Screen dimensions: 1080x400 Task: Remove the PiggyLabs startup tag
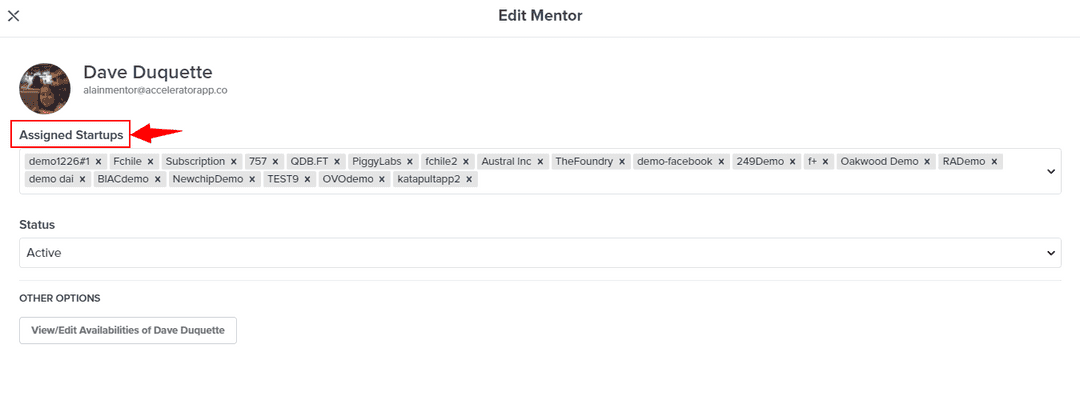[409, 161]
